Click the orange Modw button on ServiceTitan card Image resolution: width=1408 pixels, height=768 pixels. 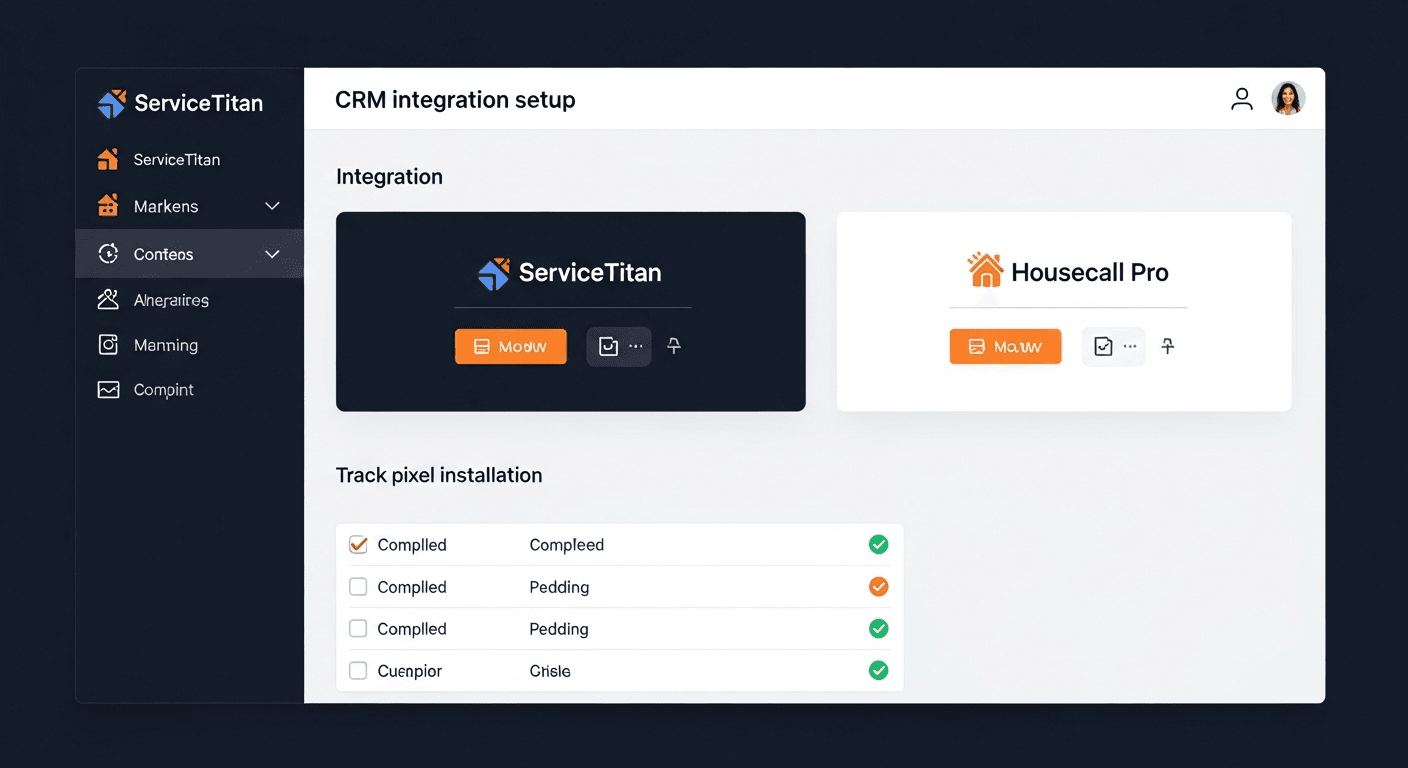point(510,346)
